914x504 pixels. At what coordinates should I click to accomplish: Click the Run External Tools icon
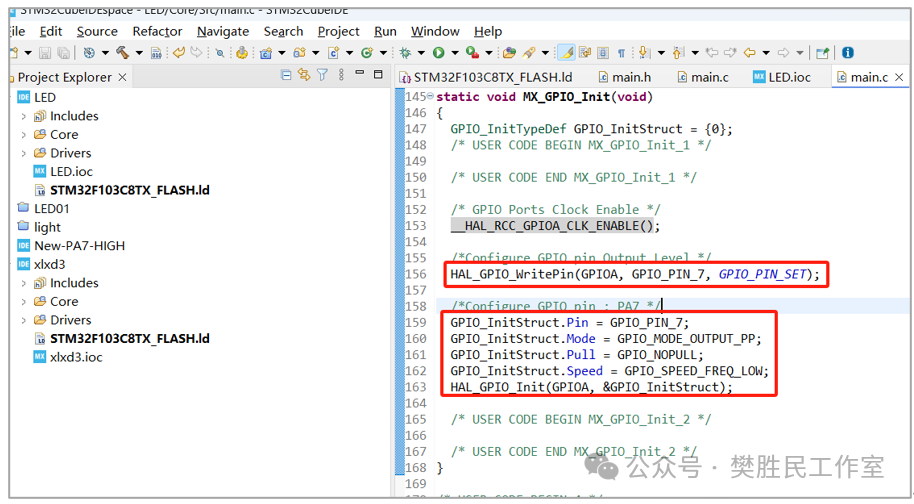pyautogui.click(x=472, y=53)
